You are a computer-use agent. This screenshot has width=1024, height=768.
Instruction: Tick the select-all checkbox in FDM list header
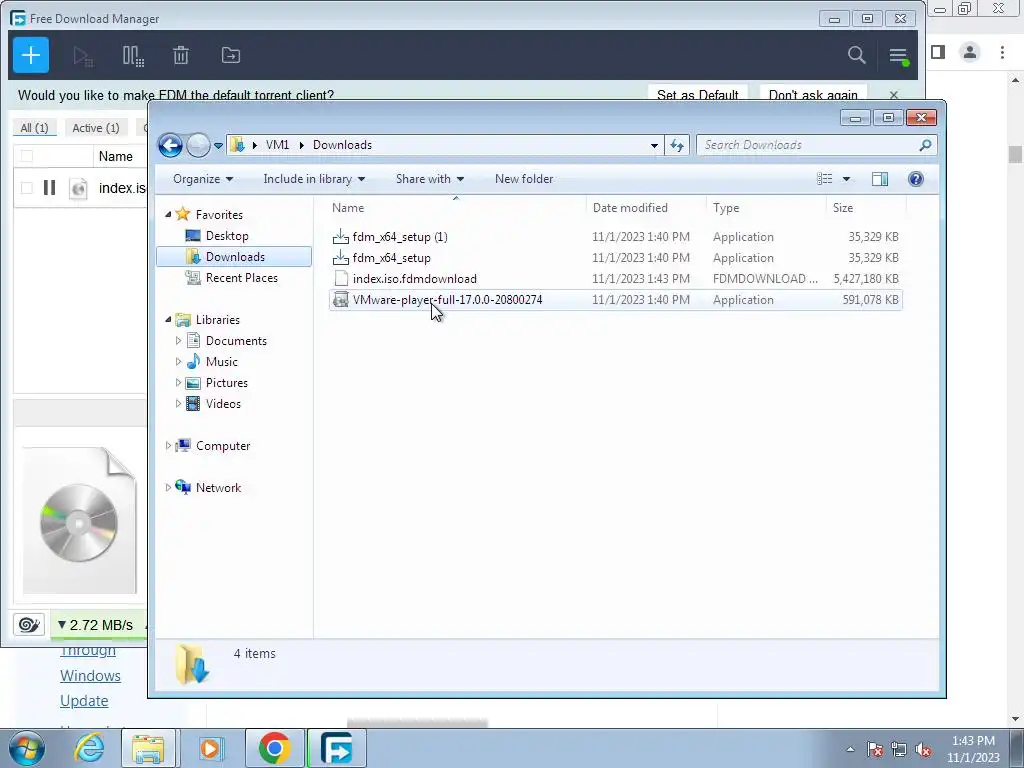27,156
